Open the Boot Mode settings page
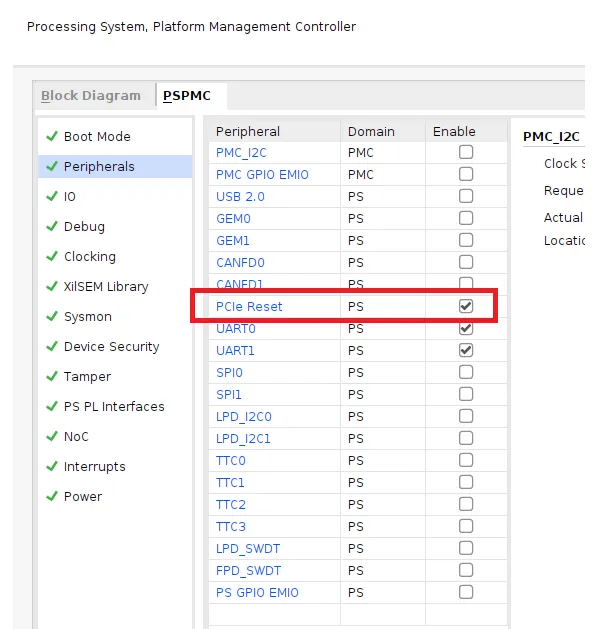This screenshot has width=607, height=629. (x=97, y=136)
